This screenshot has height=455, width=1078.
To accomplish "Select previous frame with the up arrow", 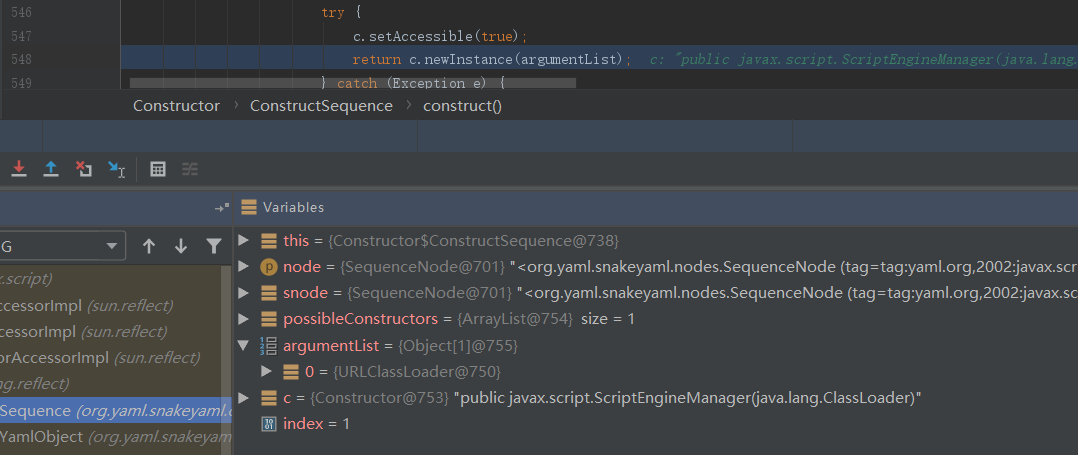I will click(x=149, y=246).
